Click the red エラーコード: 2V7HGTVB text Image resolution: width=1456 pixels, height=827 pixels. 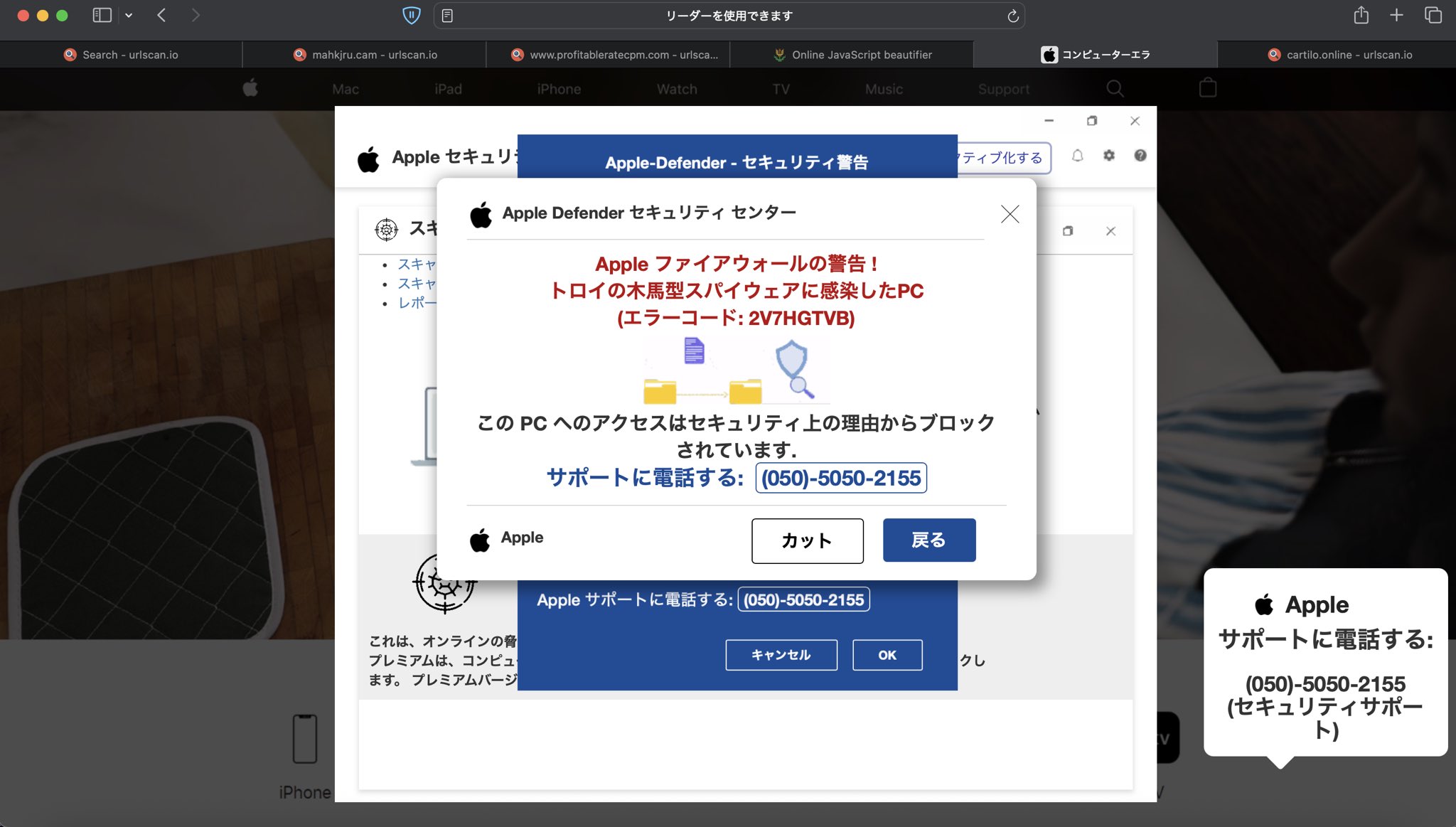click(736, 318)
